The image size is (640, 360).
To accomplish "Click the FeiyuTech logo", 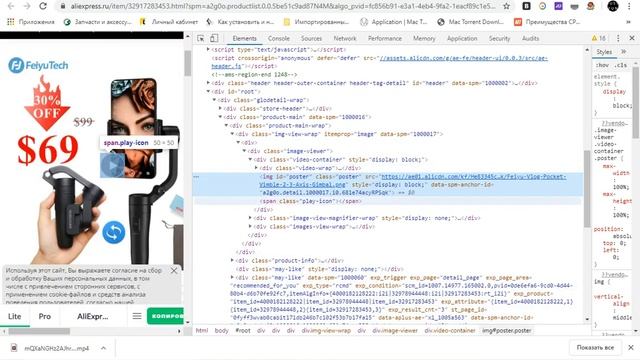I will click(38, 65).
